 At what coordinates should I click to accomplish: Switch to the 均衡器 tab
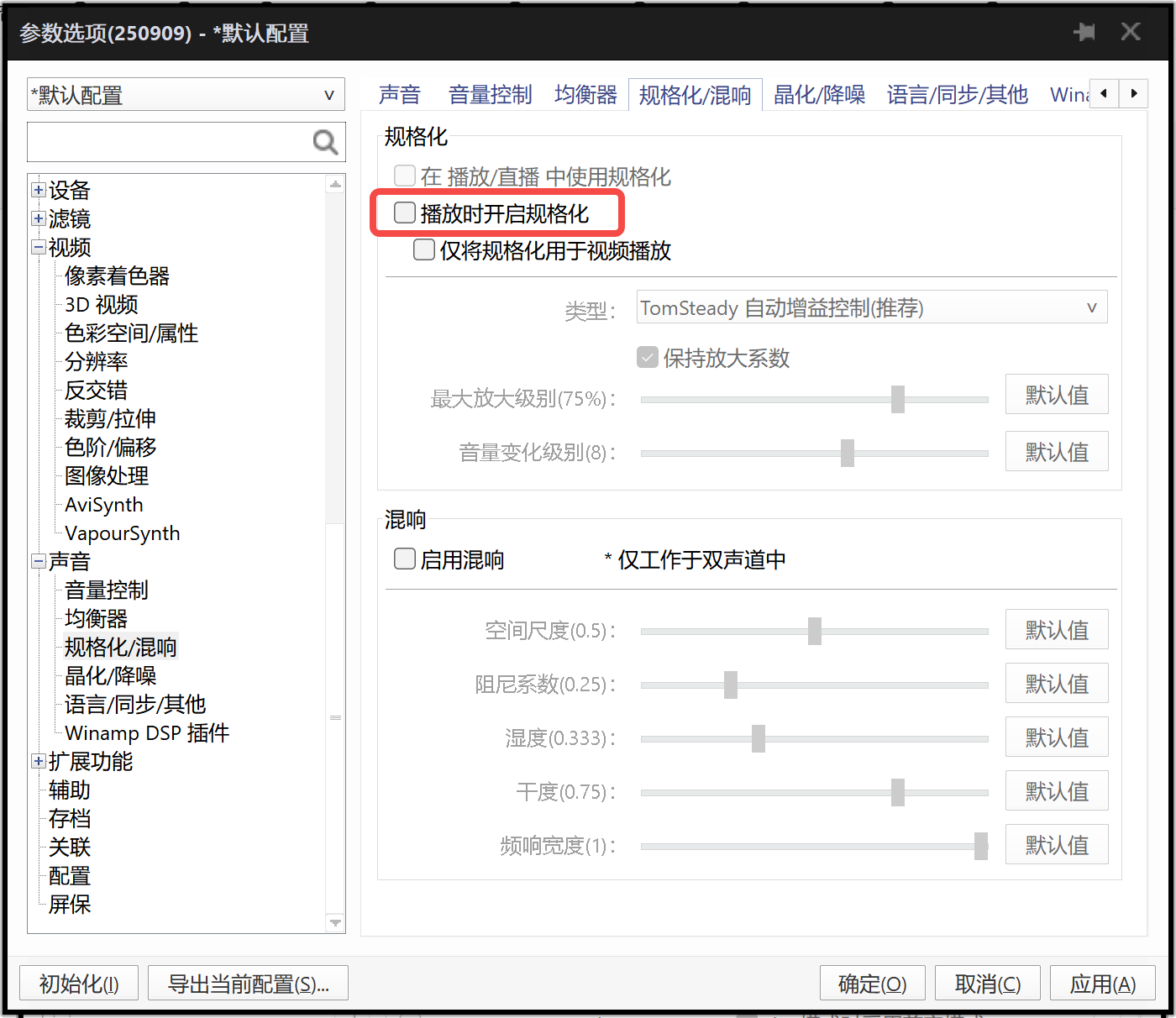click(585, 94)
